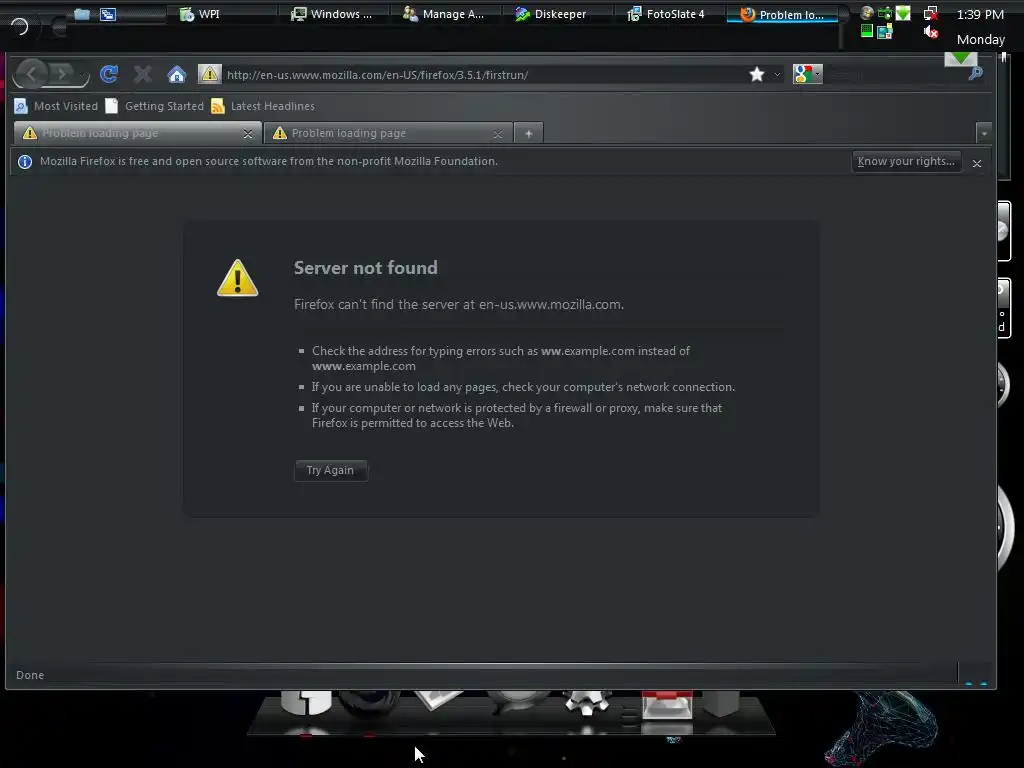Go back with the Firefox Back arrow
The image size is (1024, 768).
31,74
